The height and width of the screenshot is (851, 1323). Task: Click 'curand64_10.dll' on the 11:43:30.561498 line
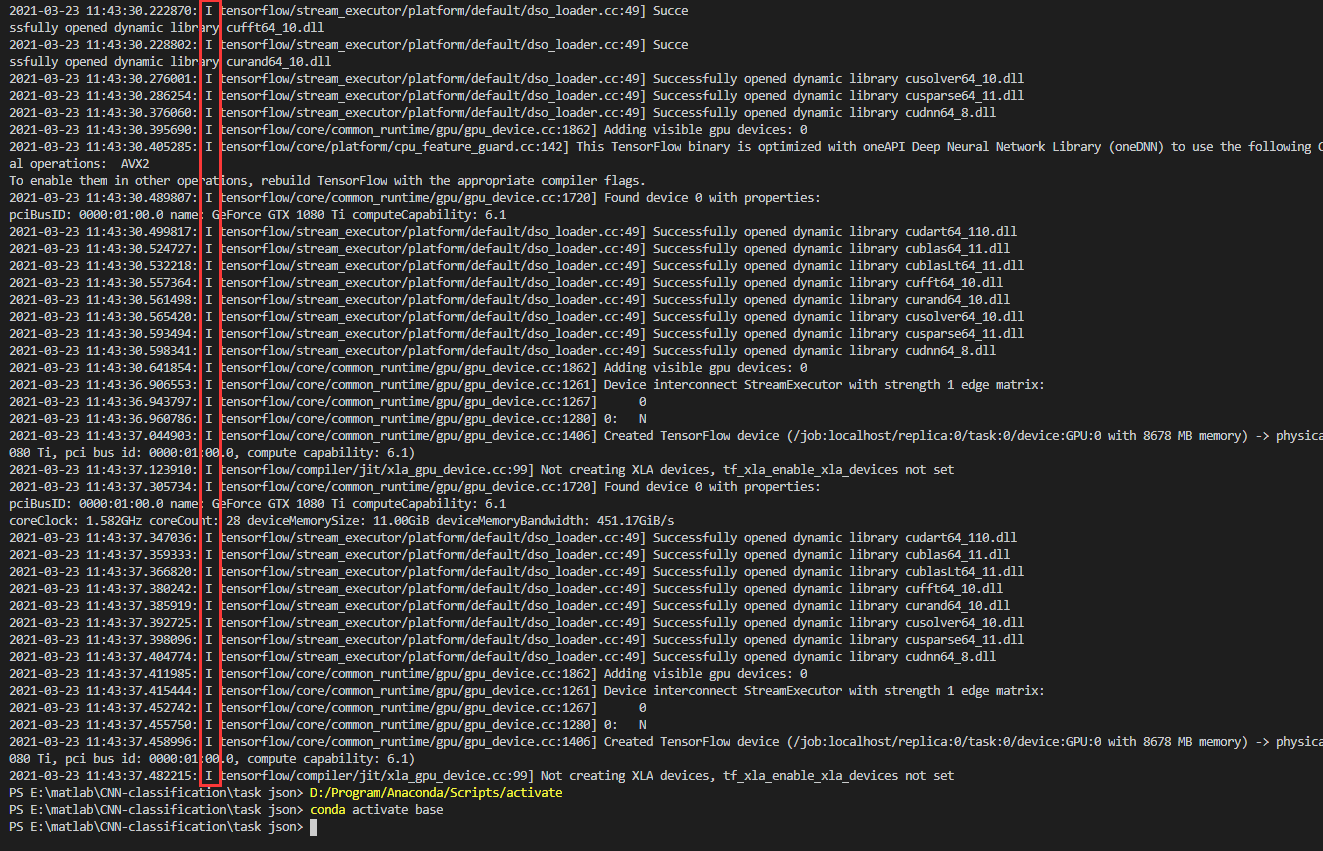(957, 300)
